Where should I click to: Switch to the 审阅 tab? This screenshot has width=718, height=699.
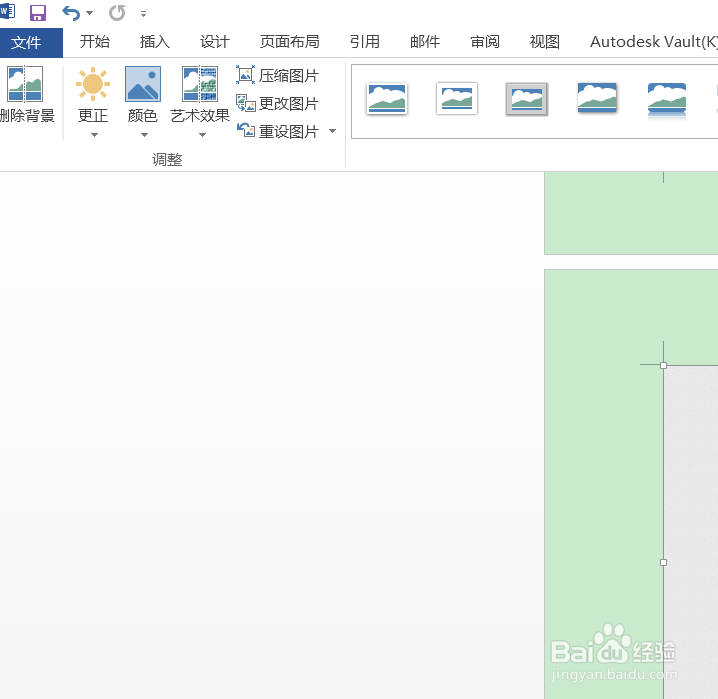(485, 42)
